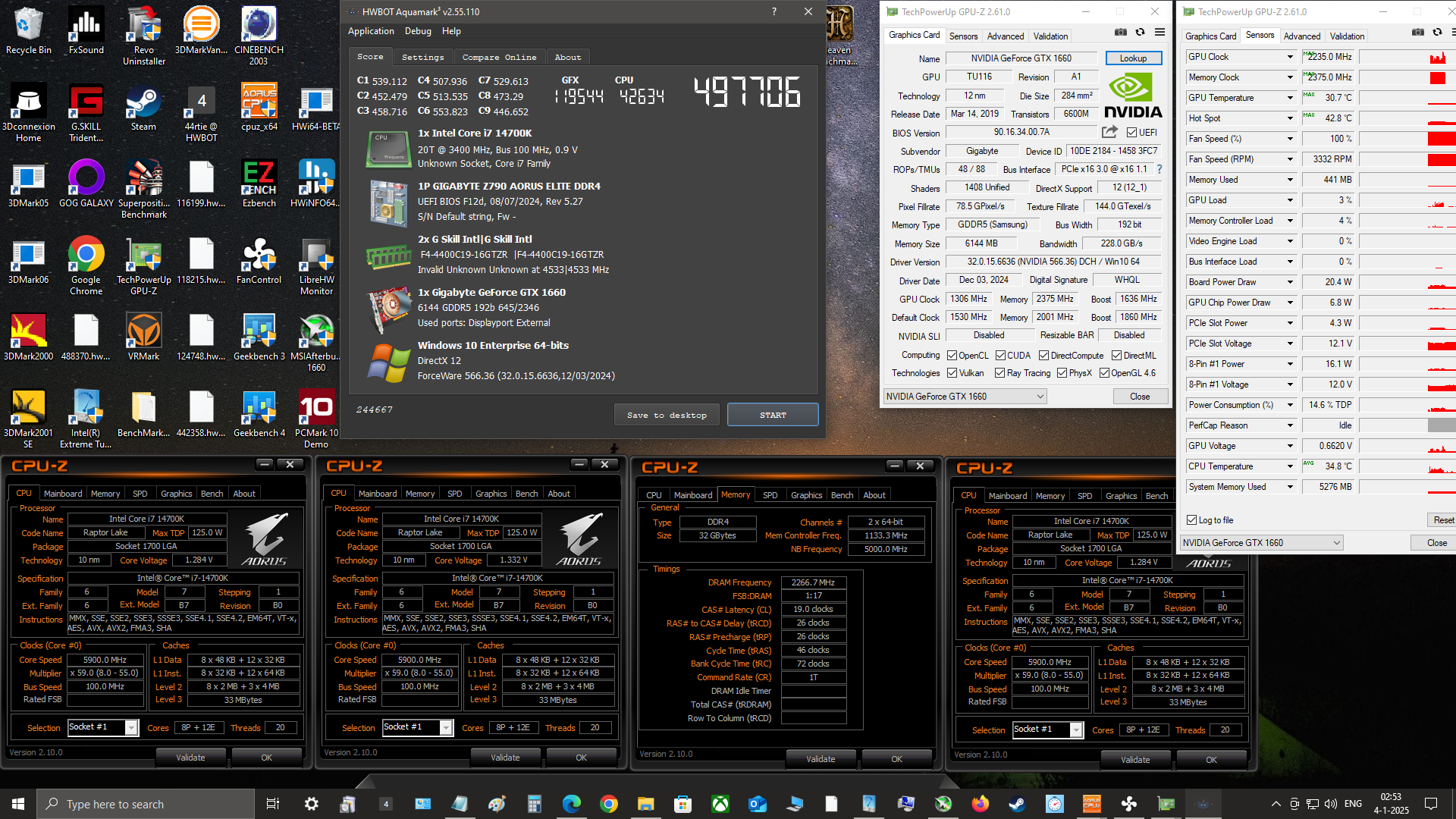Open GPU-Z hamburger menu in Graphics Card window
Viewport: 1456px width, 819px height.
pyautogui.click(x=1159, y=33)
